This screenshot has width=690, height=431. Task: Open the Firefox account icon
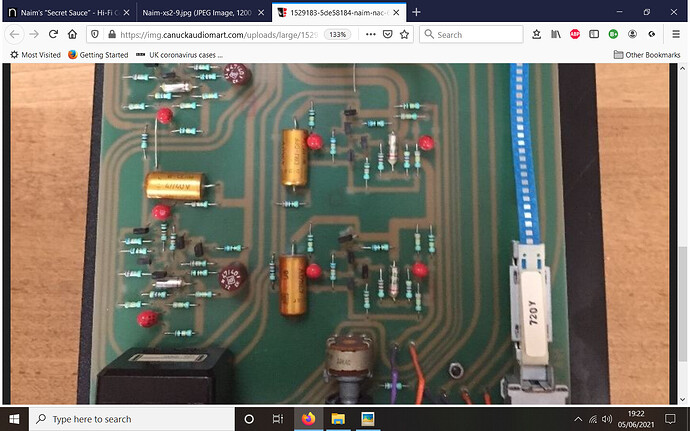633,34
